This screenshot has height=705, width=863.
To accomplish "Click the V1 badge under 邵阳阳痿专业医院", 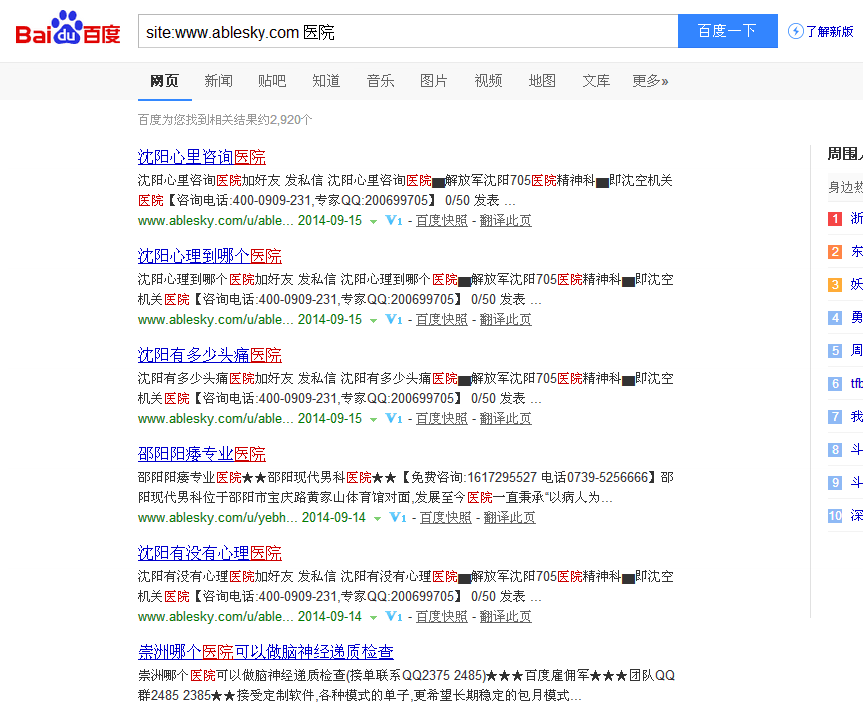I will click(x=397, y=518).
